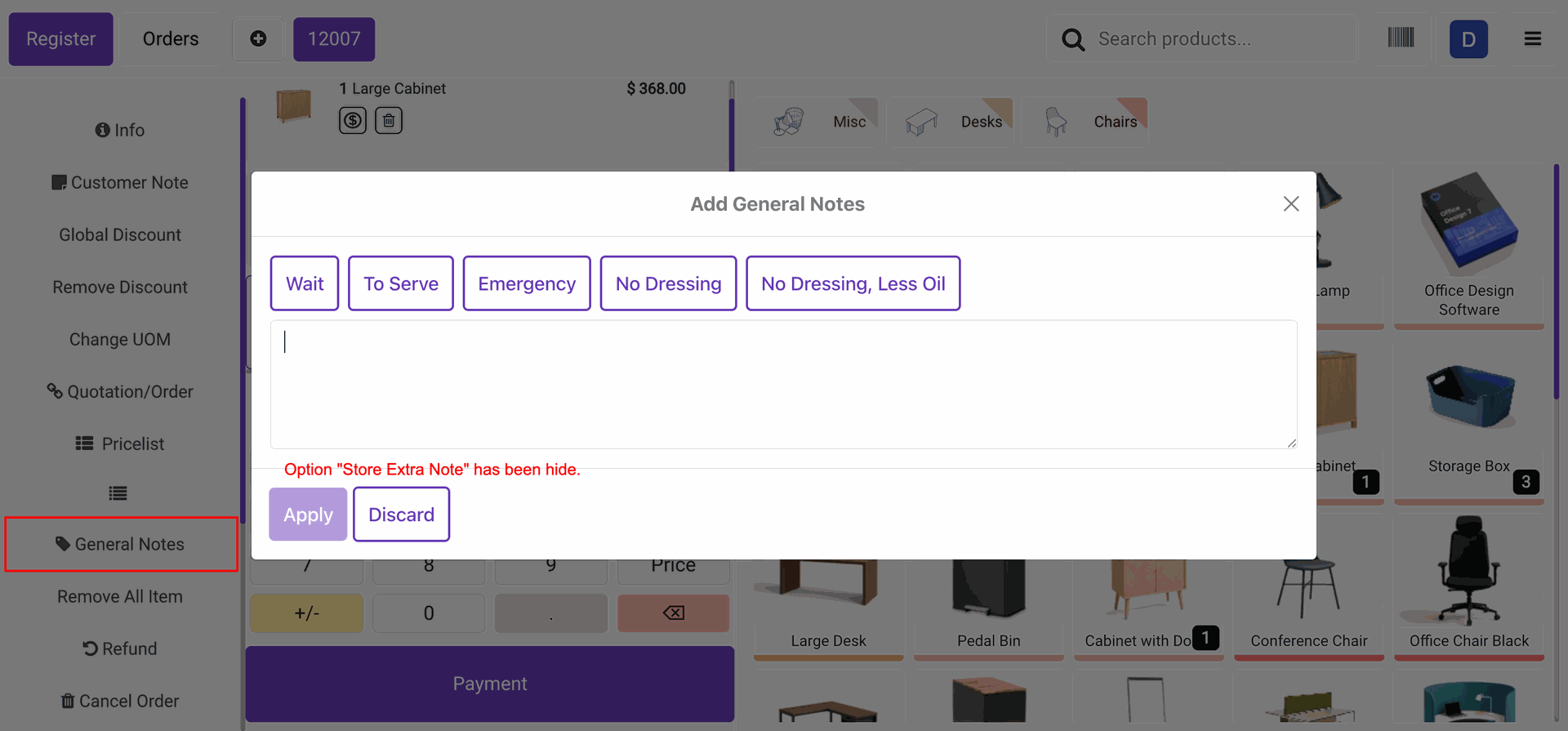Focus the general notes text area
This screenshot has width=1568, height=731.
click(784, 385)
